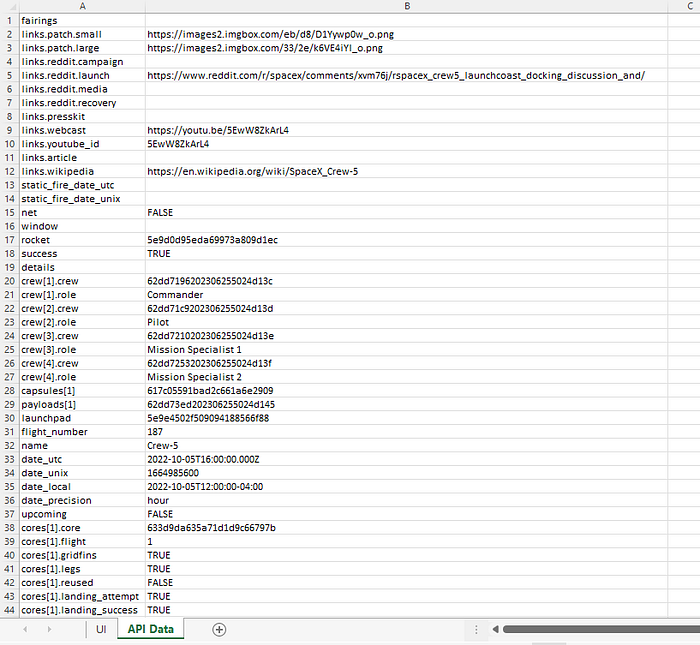
Task: Select launchpad id 5e9e4502f509094188566f88
Action: (407, 418)
